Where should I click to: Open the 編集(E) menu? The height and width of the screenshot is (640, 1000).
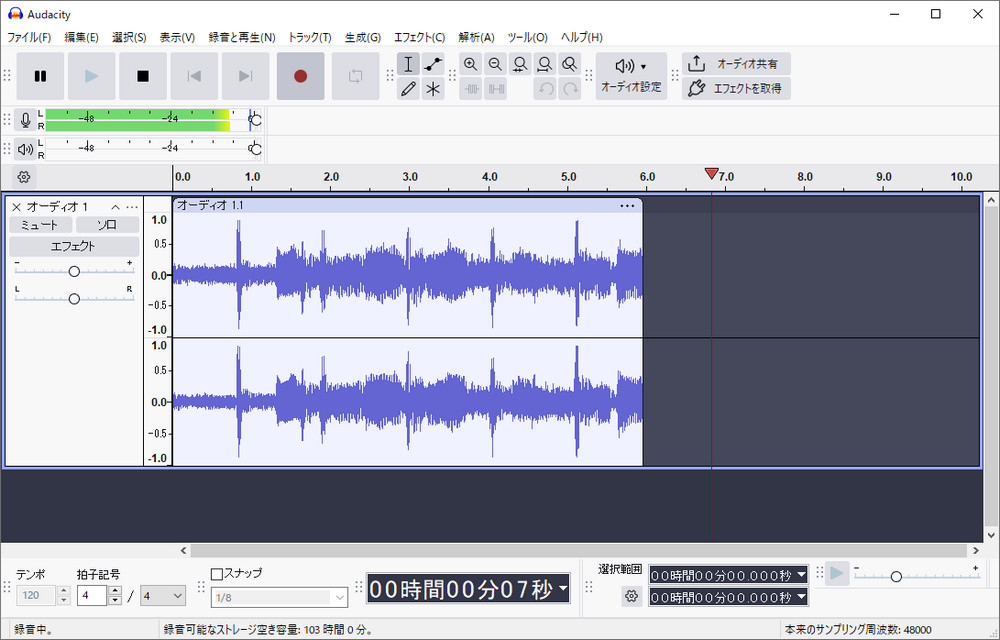81,37
